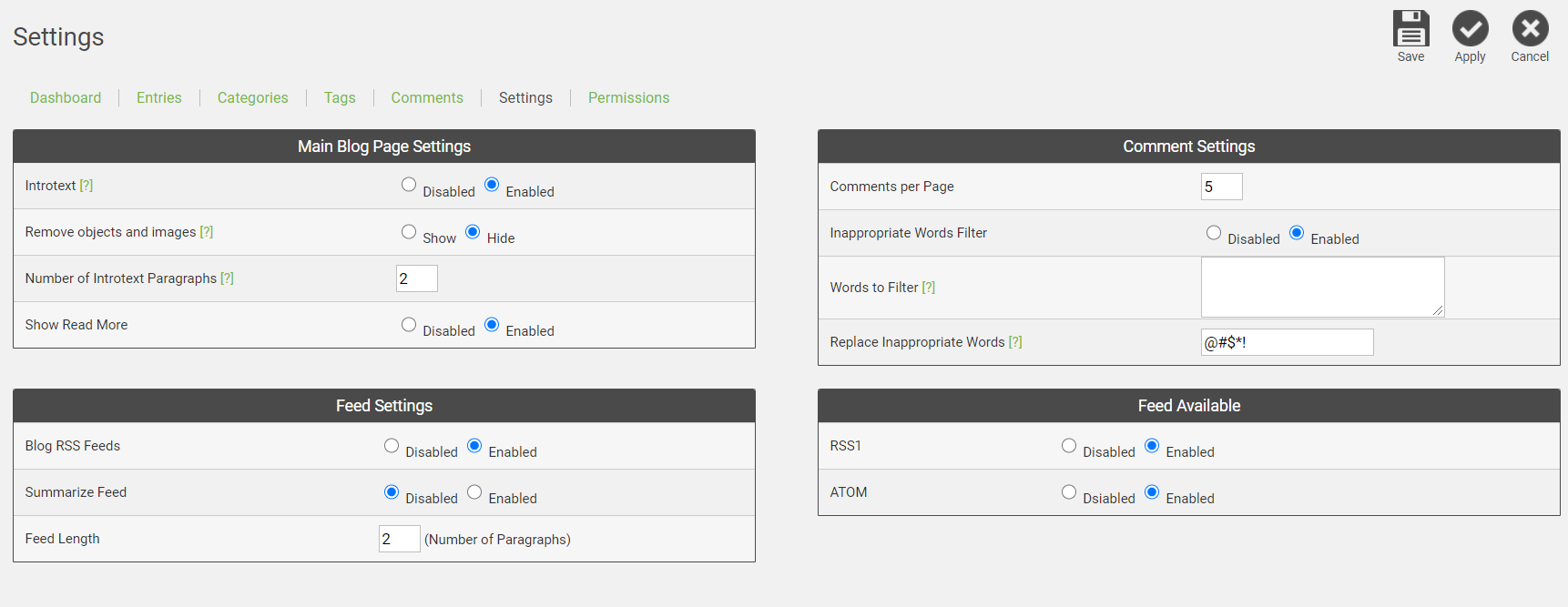This screenshot has width=1568, height=607.
Task: Open help tooltip next to Introtext
Action: click(x=87, y=186)
